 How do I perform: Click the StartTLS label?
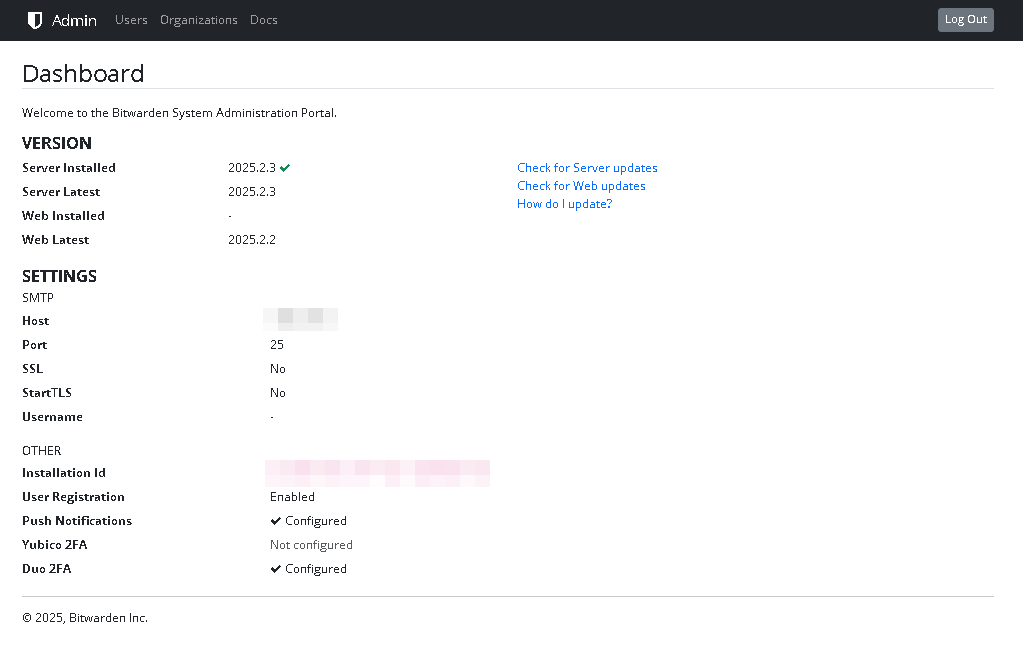click(47, 393)
